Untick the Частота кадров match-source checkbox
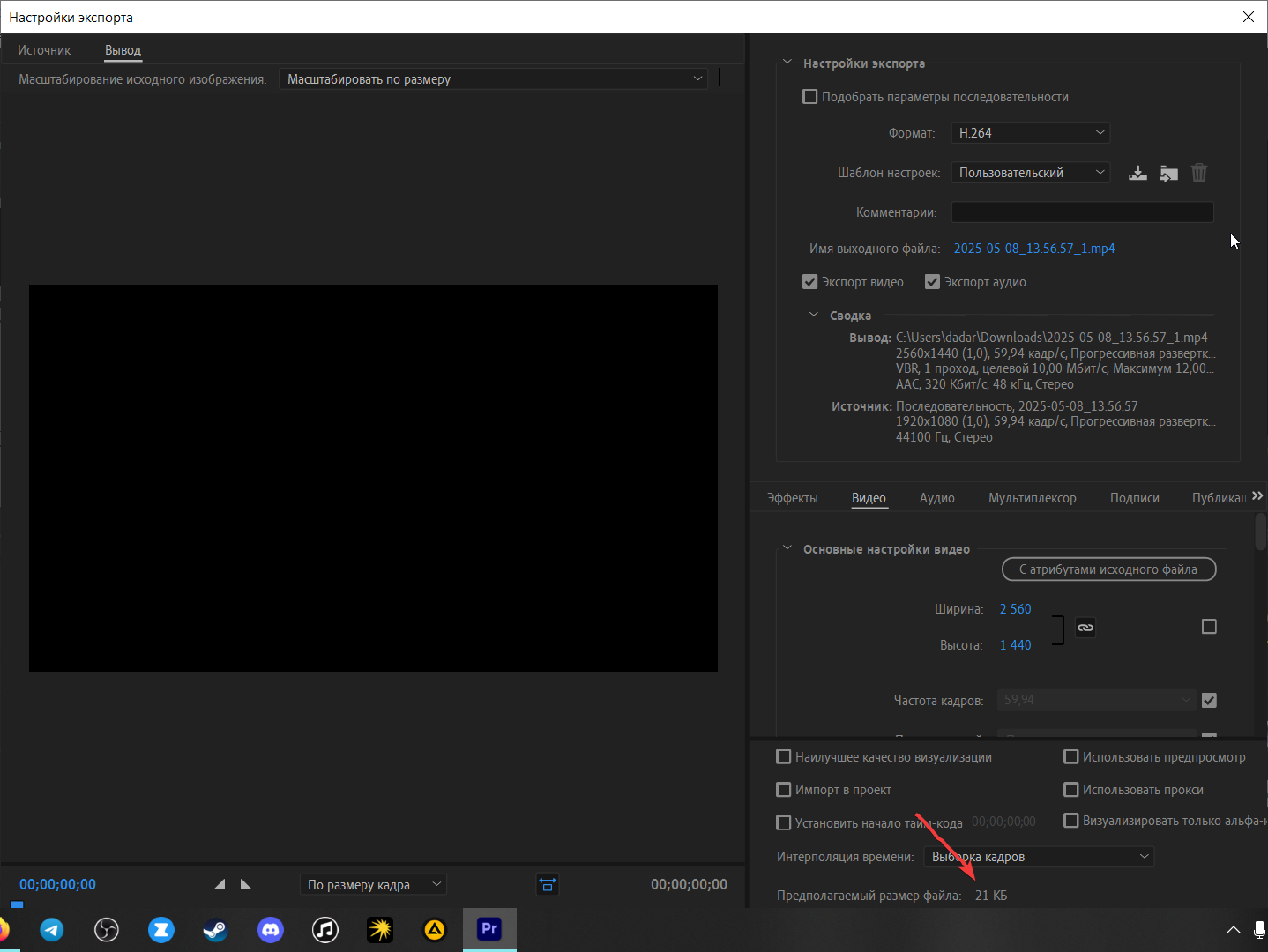The height and width of the screenshot is (952, 1268). click(x=1209, y=700)
